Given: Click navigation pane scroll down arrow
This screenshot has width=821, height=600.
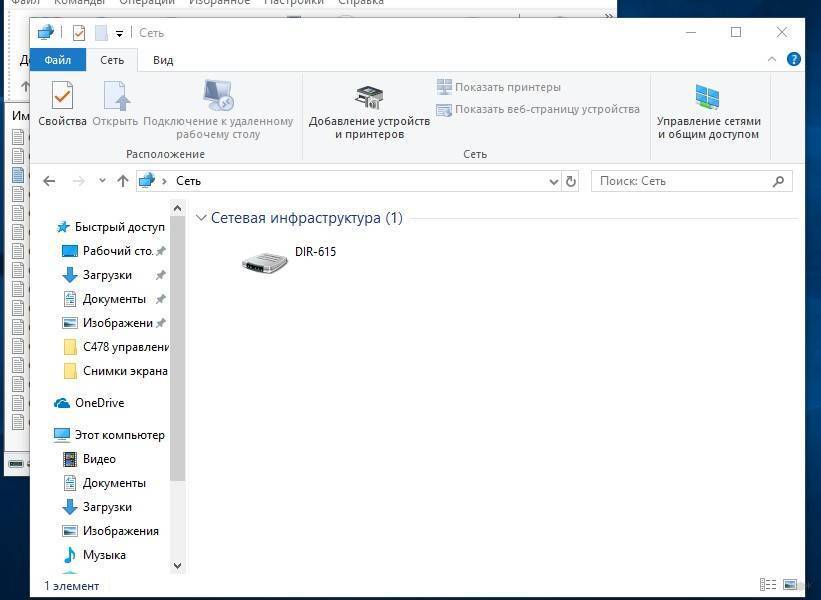Looking at the screenshot, I should [x=177, y=565].
